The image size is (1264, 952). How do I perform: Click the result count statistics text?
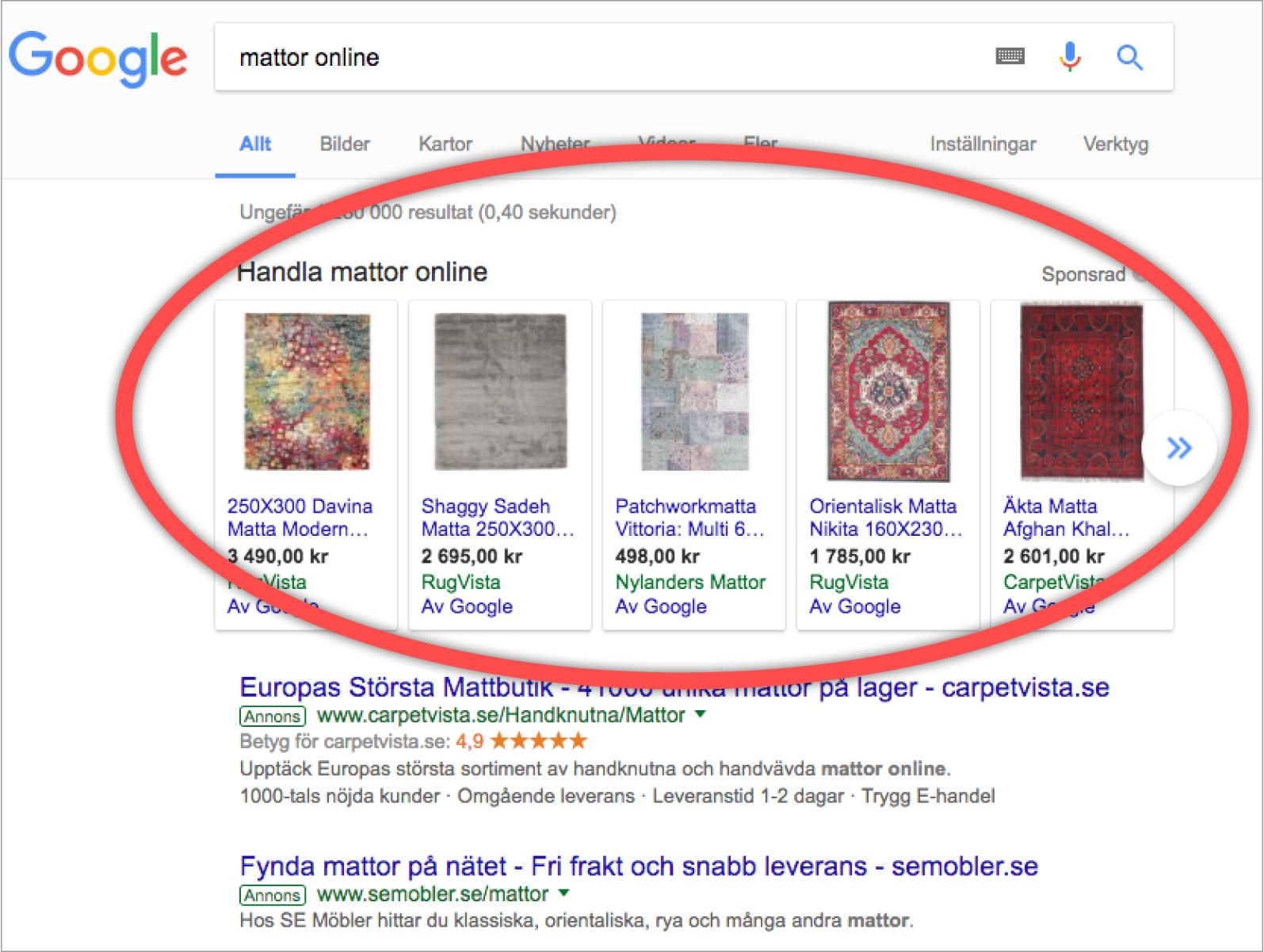[x=428, y=212]
